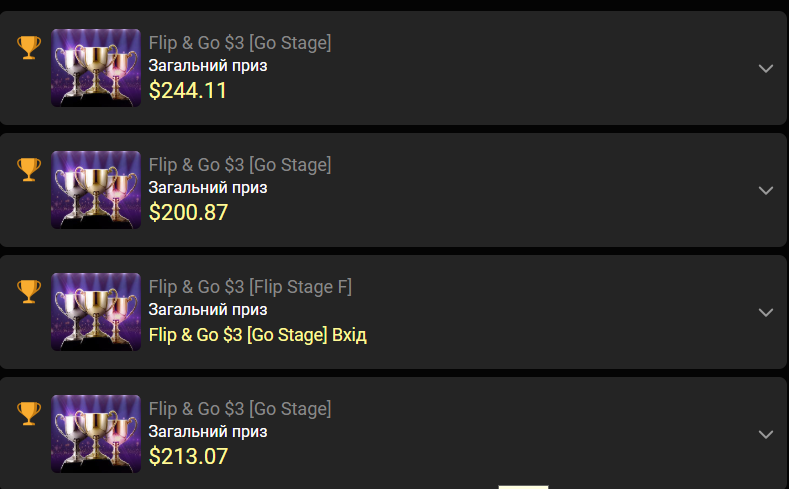Click the $200.87 prize amount

(x=188, y=212)
